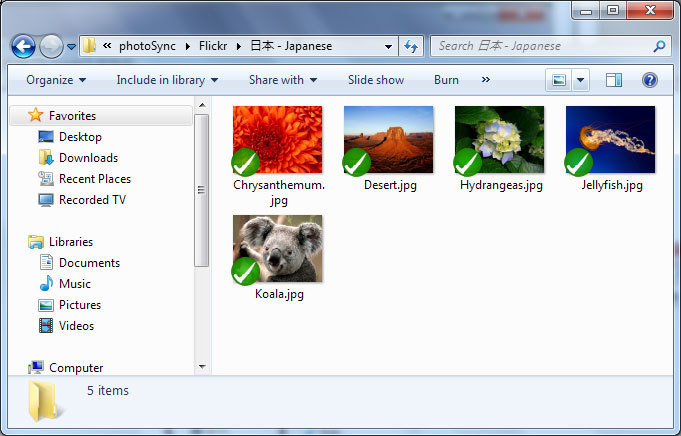
Task: Expand subfolders arrow after Flickr
Action: [239, 46]
